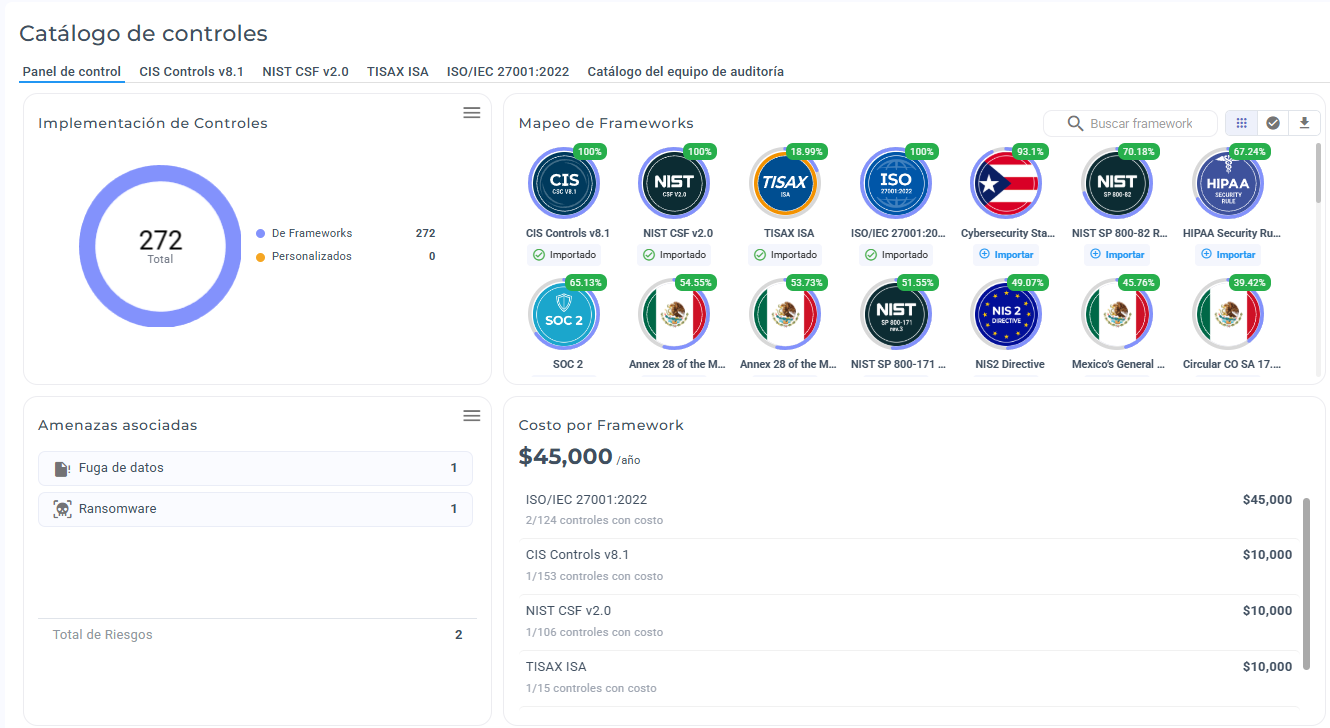Click the download icon in Mapeo de Frameworks
Viewport: 1330px width, 728px height.
point(1304,123)
